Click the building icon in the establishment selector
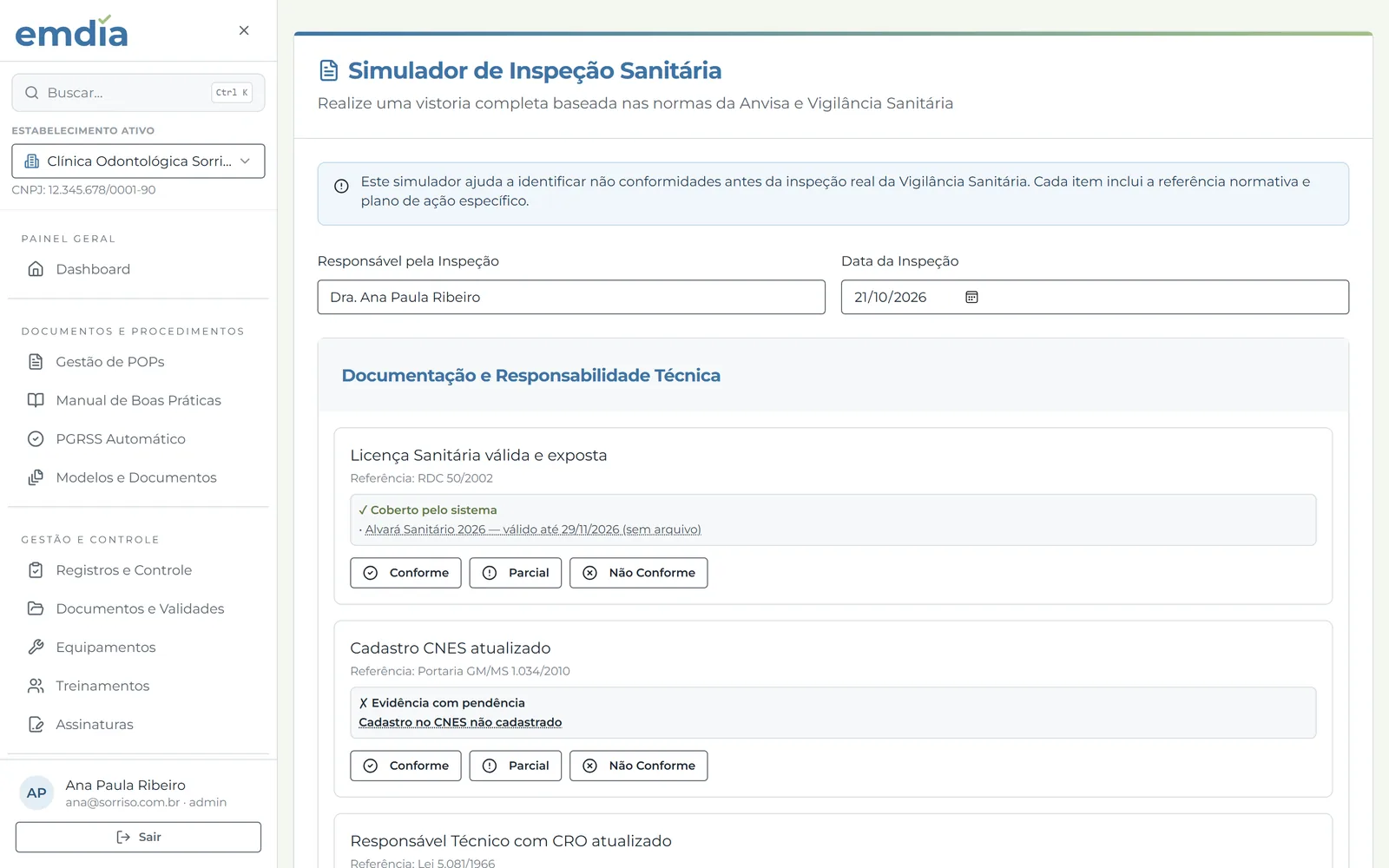The width and height of the screenshot is (1389, 868). pos(32,161)
